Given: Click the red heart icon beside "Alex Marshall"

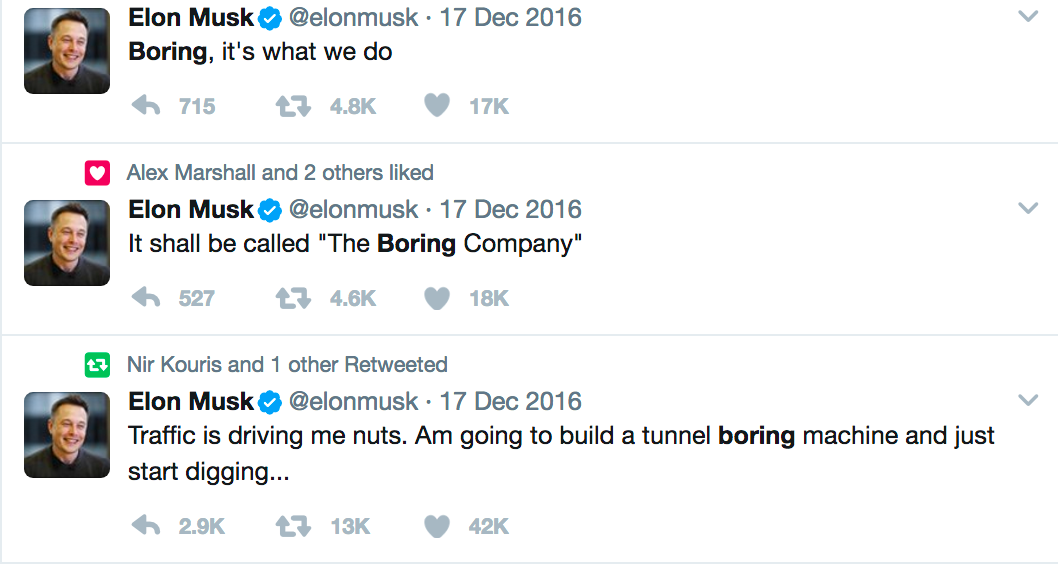Looking at the screenshot, I should tap(96, 173).
